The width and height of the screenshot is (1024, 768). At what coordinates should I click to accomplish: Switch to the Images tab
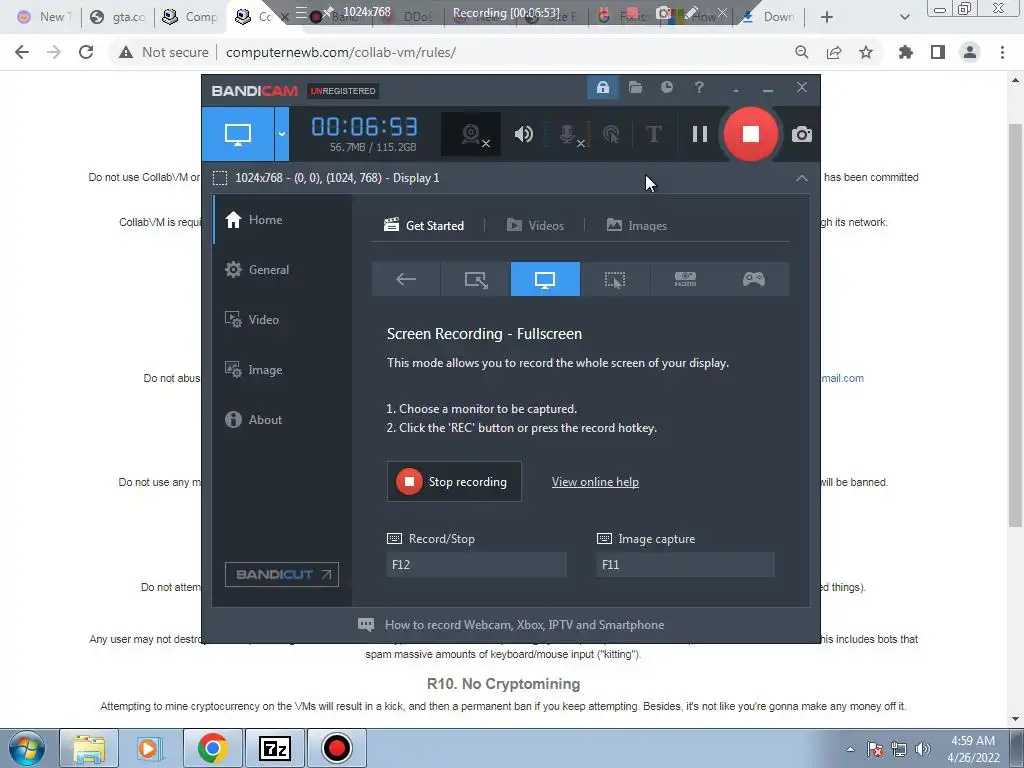(637, 225)
